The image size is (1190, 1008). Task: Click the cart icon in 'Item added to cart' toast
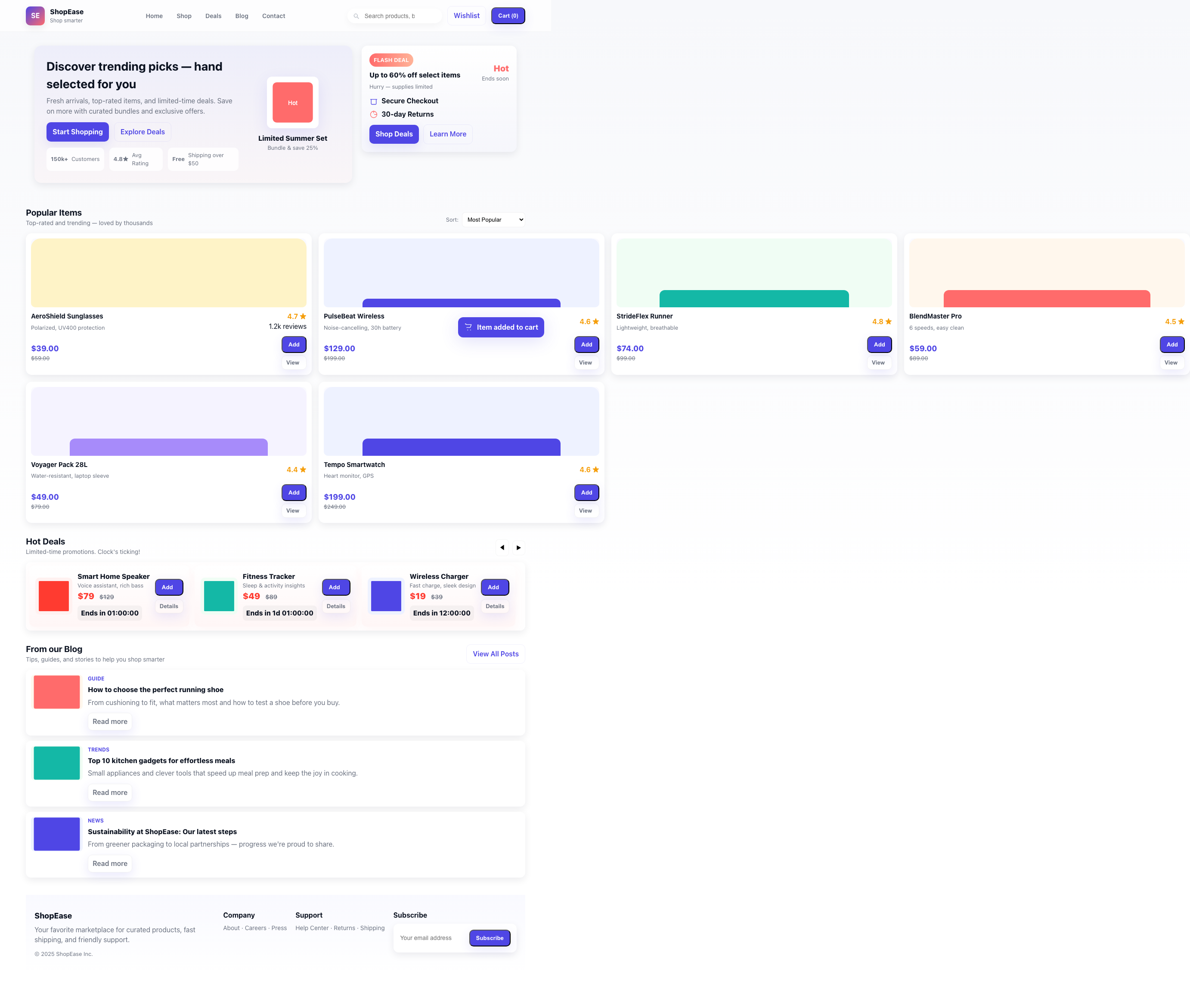pos(469,327)
